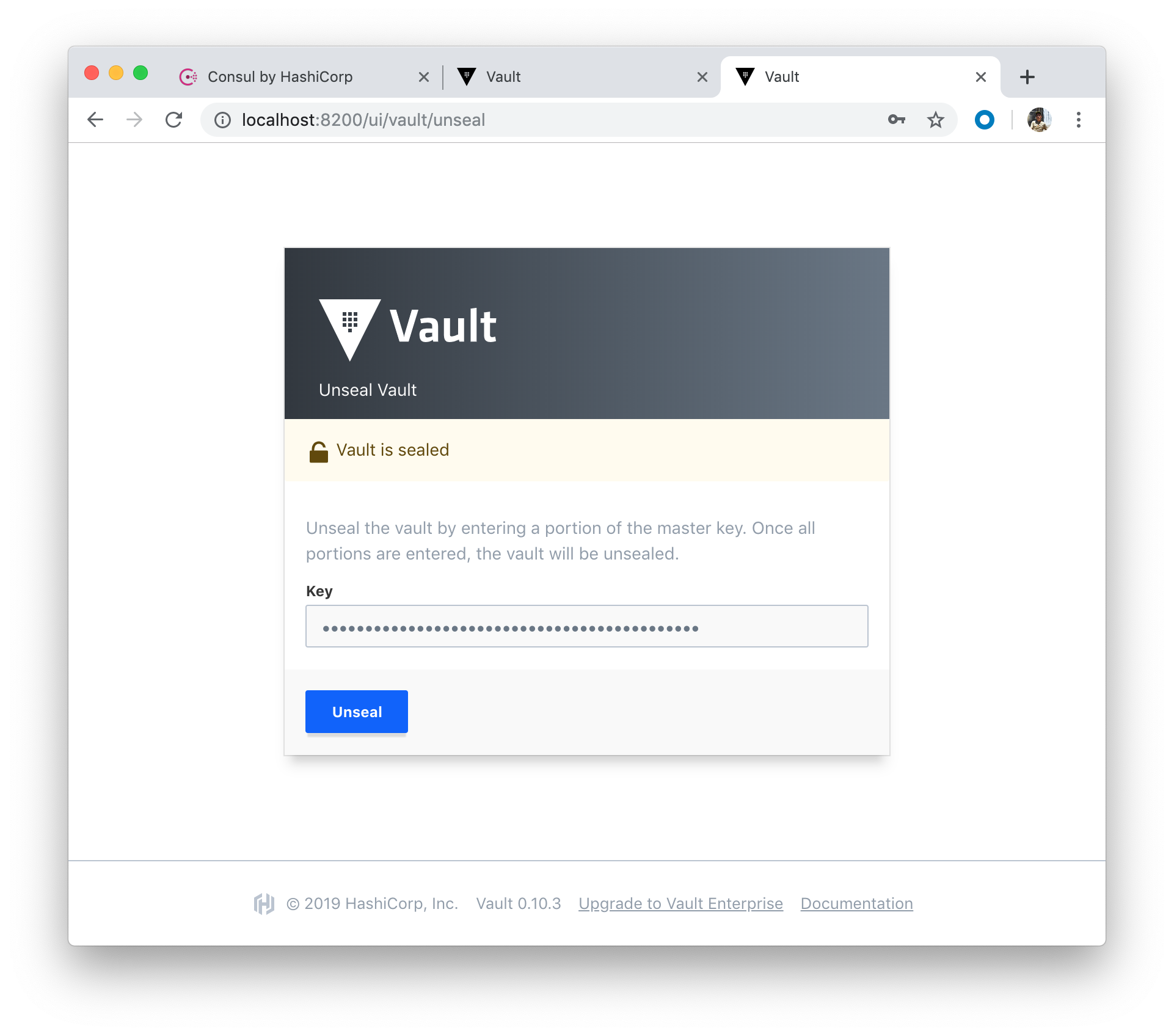The width and height of the screenshot is (1174, 1036).
Task: Click the 'Unseal' button to submit key
Action: (x=357, y=712)
